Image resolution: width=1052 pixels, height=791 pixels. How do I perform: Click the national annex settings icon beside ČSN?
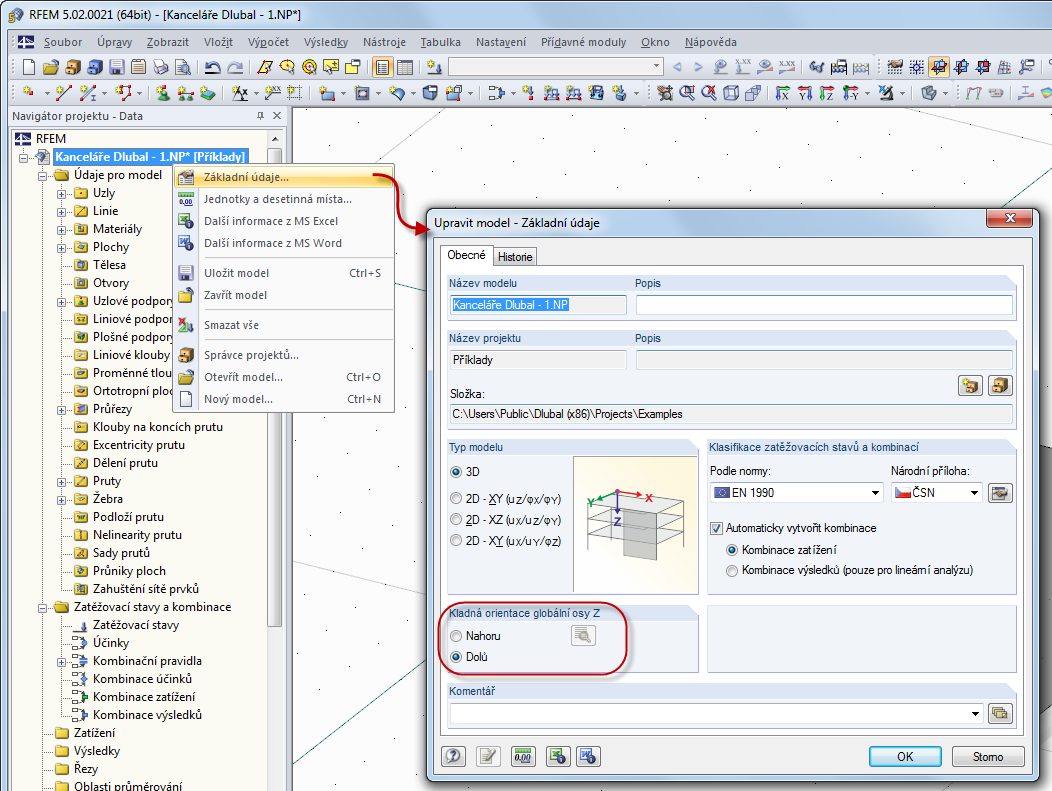[x=1000, y=493]
